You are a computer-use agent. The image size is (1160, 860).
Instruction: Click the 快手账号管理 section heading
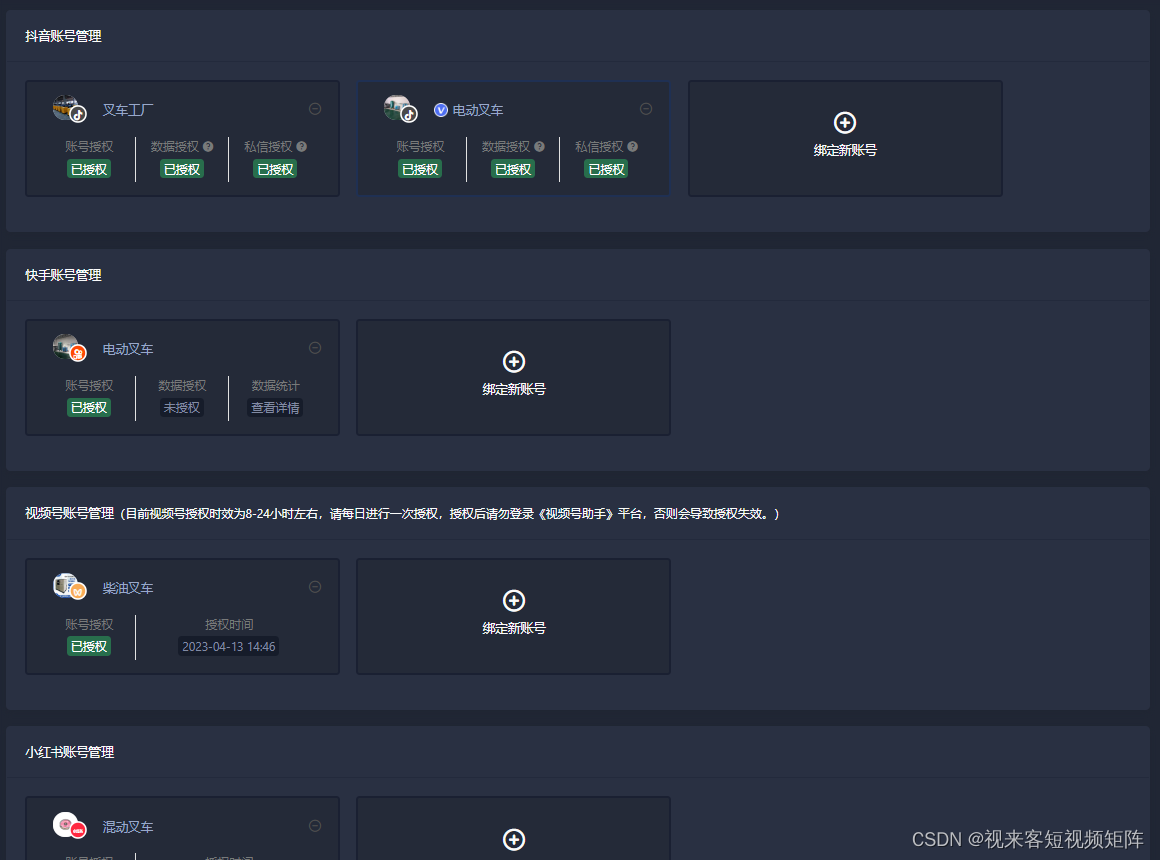tap(64, 275)
